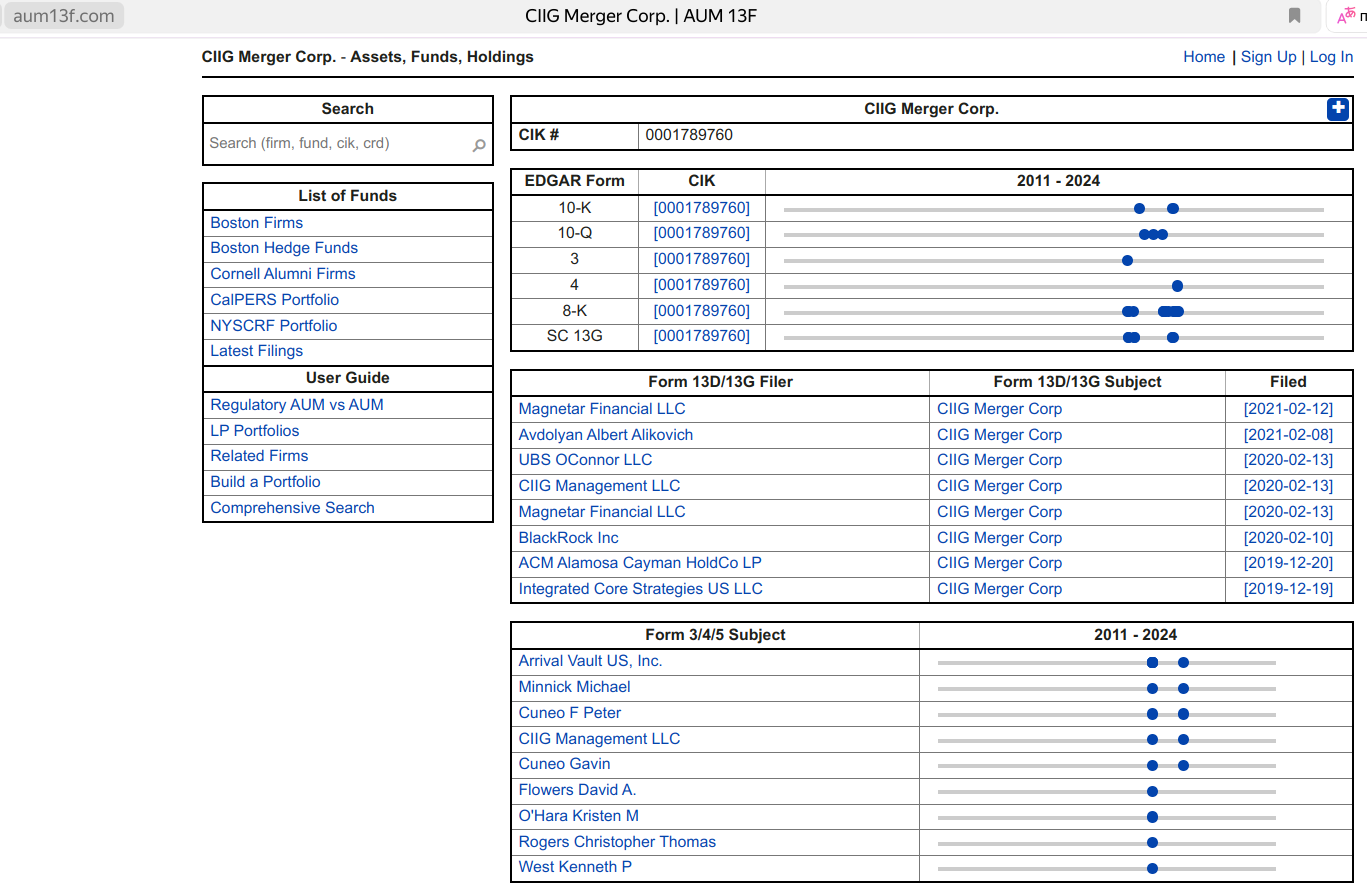This screenshot has height=896, width=1367.
Task: Open Arrival Vault US, Inc. link
Action: 590,661
